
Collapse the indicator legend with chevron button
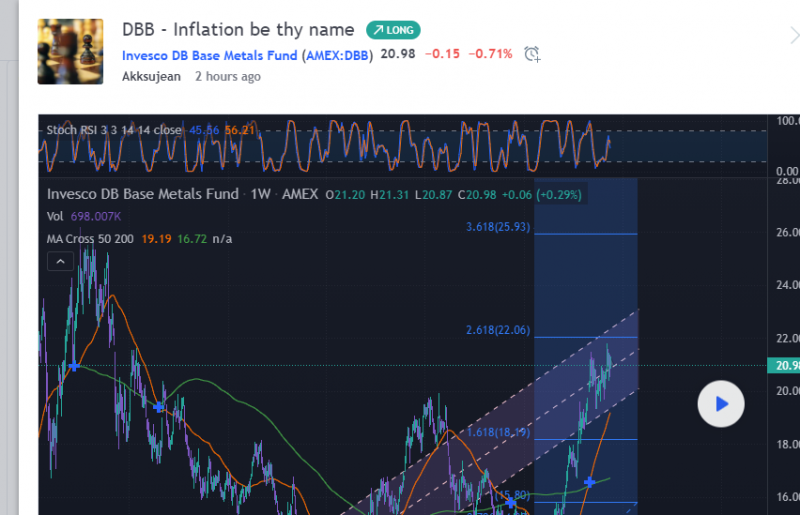pos(59,262)
